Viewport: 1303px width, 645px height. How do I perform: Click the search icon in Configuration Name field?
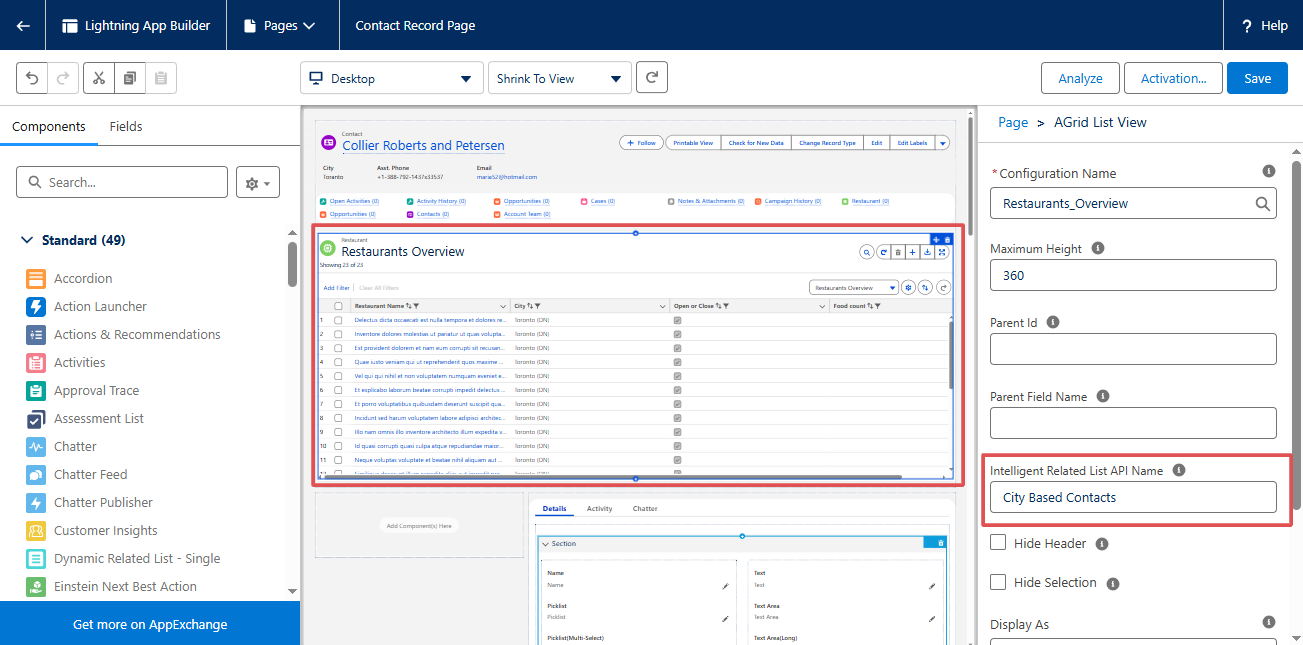[x=1263, y=203]
